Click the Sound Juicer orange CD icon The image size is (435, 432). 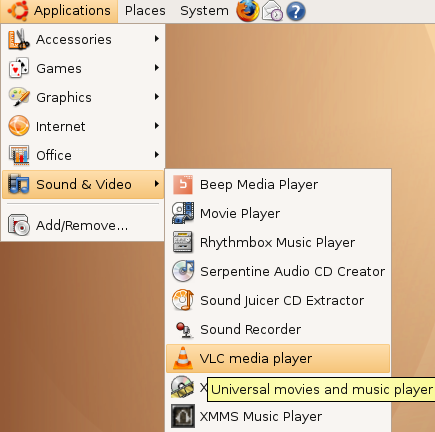(183, 300)
